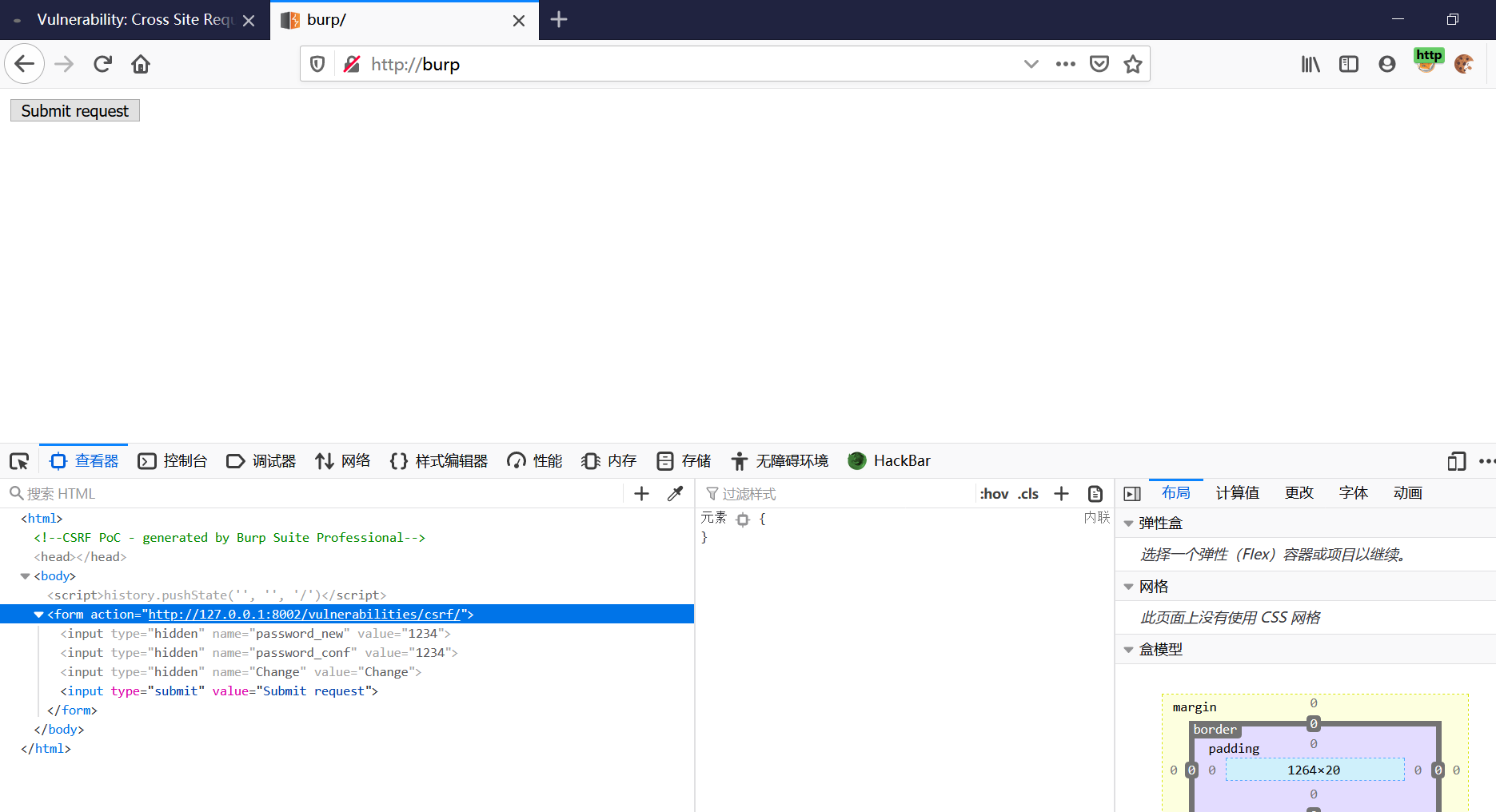
Task: Open the 控制台 console tab
Action: click(x=173, y=461)
